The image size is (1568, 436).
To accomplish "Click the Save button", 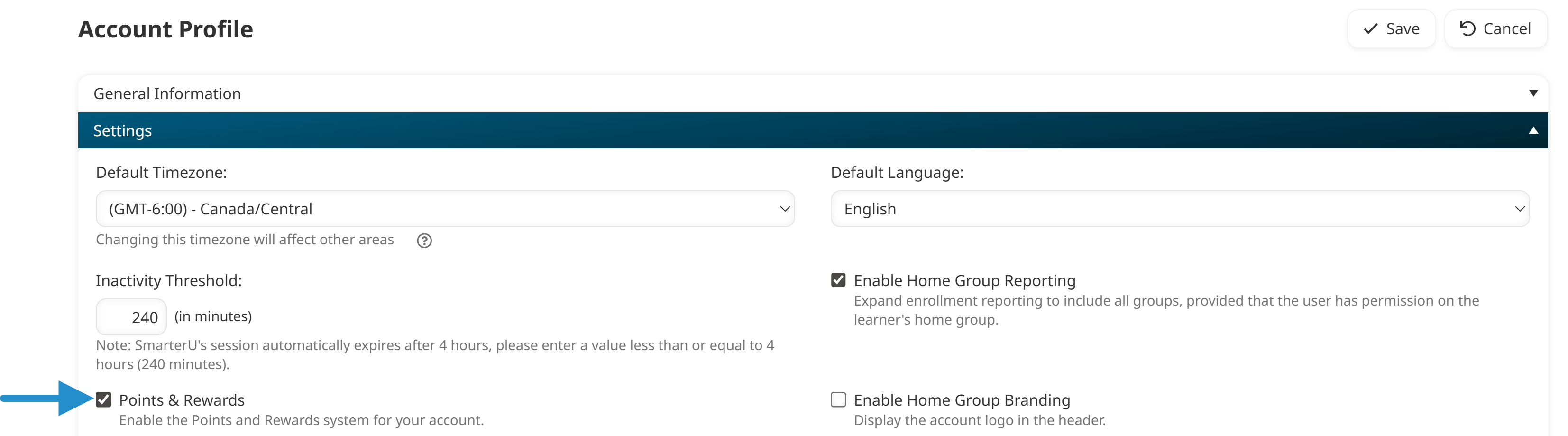I will pos(1391,28).
